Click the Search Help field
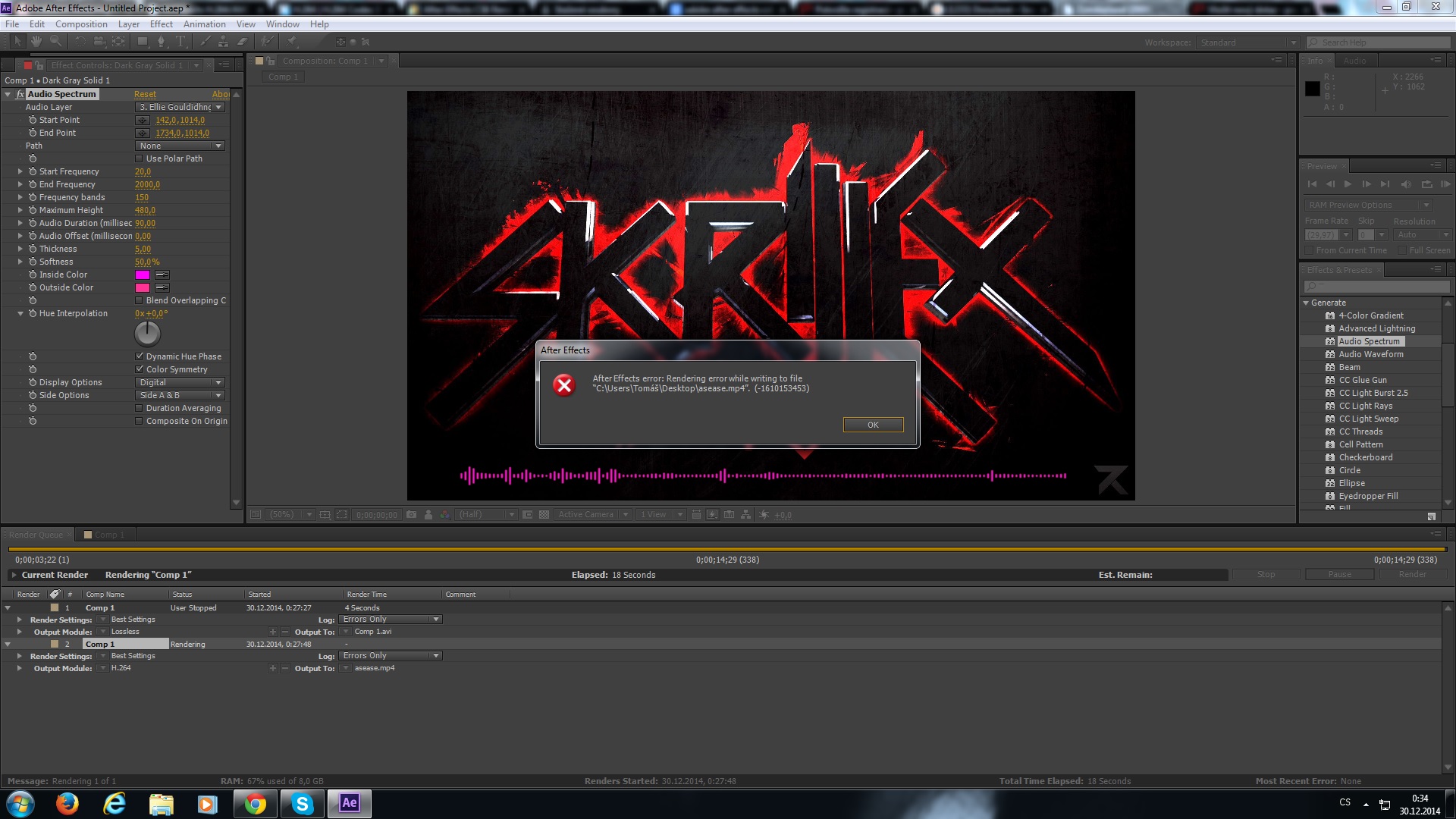 (x=1379, y=42)
